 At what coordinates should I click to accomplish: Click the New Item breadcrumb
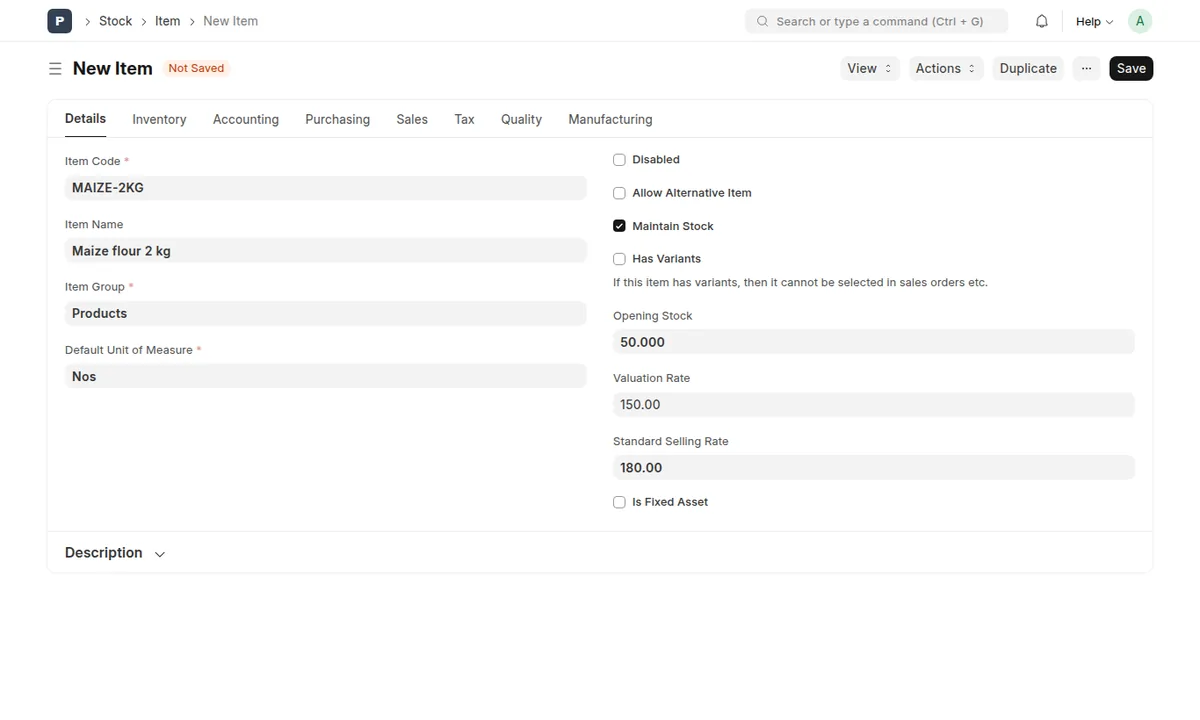coord(230,21)
